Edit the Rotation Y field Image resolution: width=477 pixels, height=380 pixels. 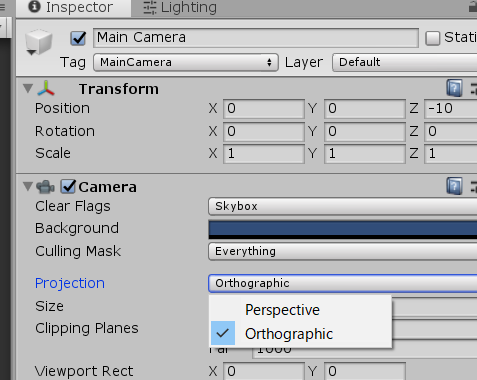pos(365,131)
